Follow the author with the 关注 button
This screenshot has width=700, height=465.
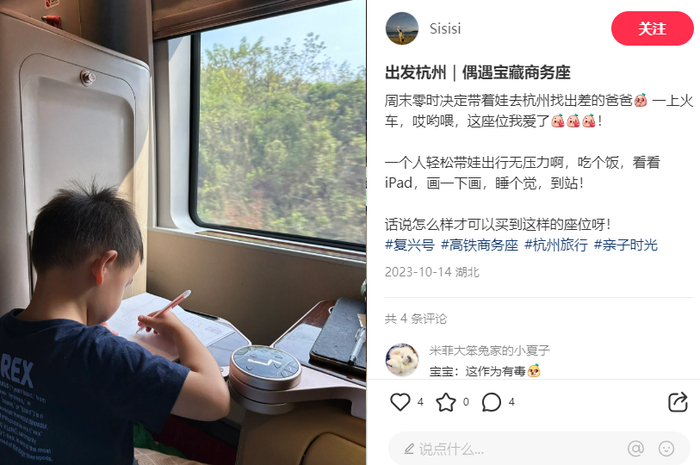652,29
